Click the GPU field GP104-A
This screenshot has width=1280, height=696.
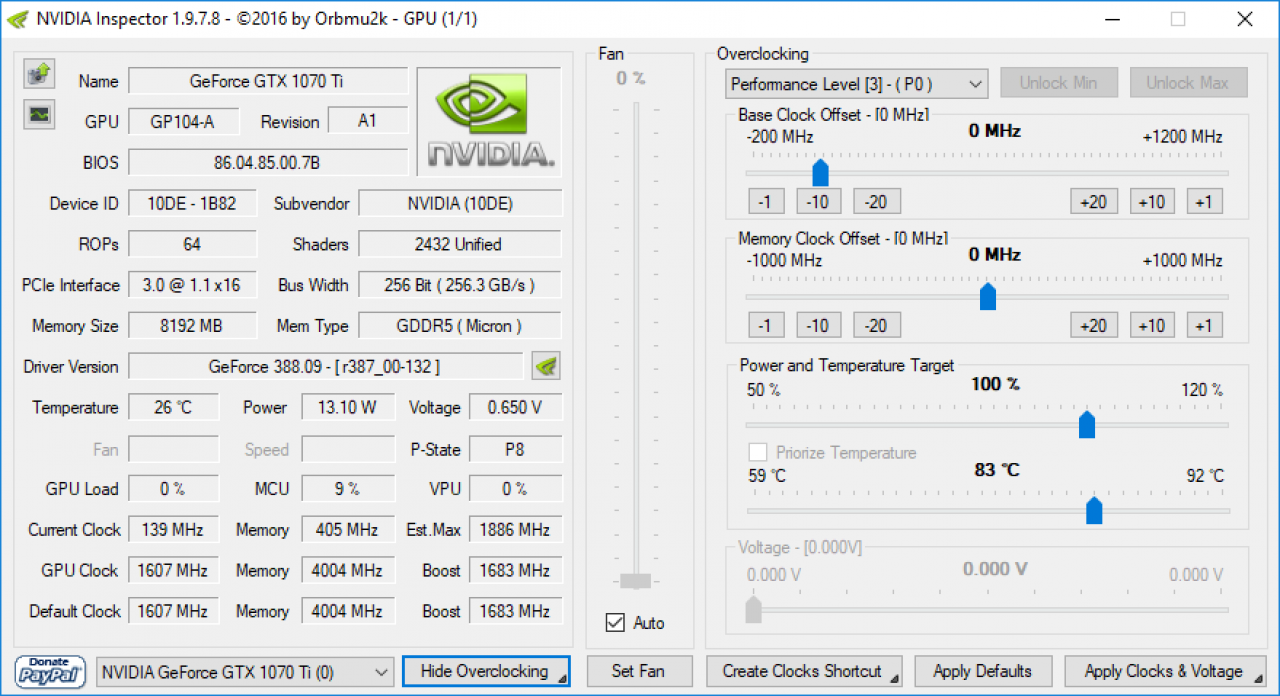click(x=184, y=121)
